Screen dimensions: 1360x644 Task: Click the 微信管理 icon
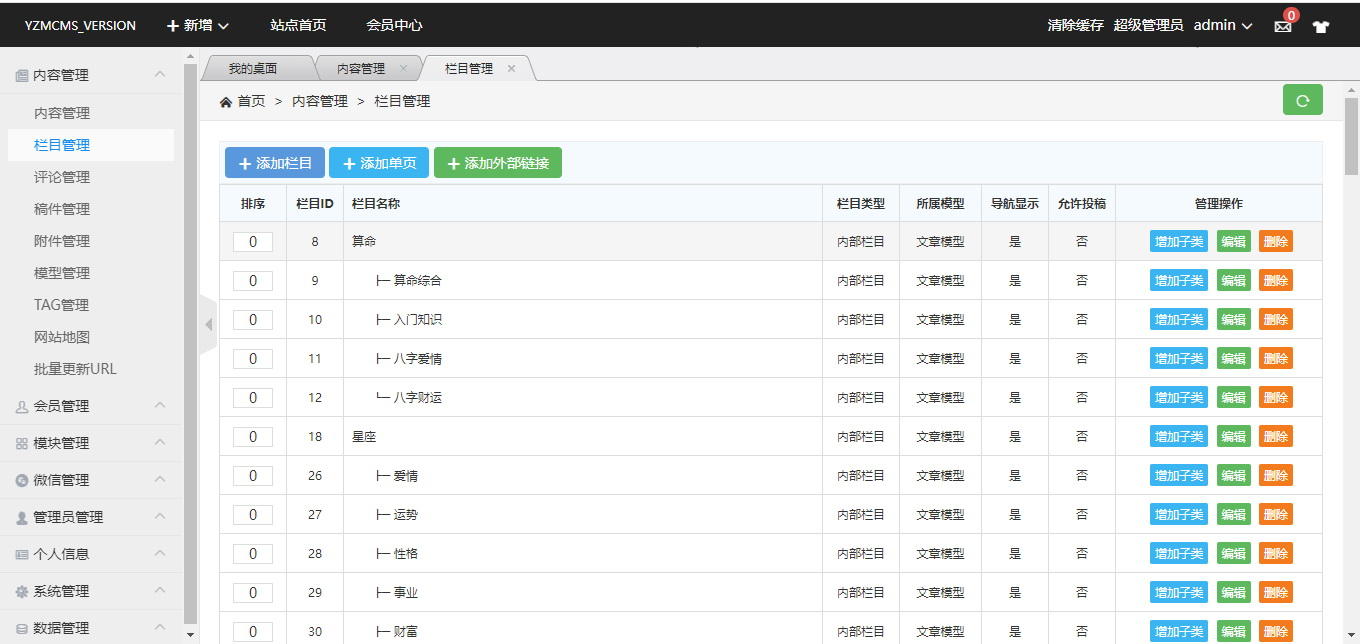point(22,480)
